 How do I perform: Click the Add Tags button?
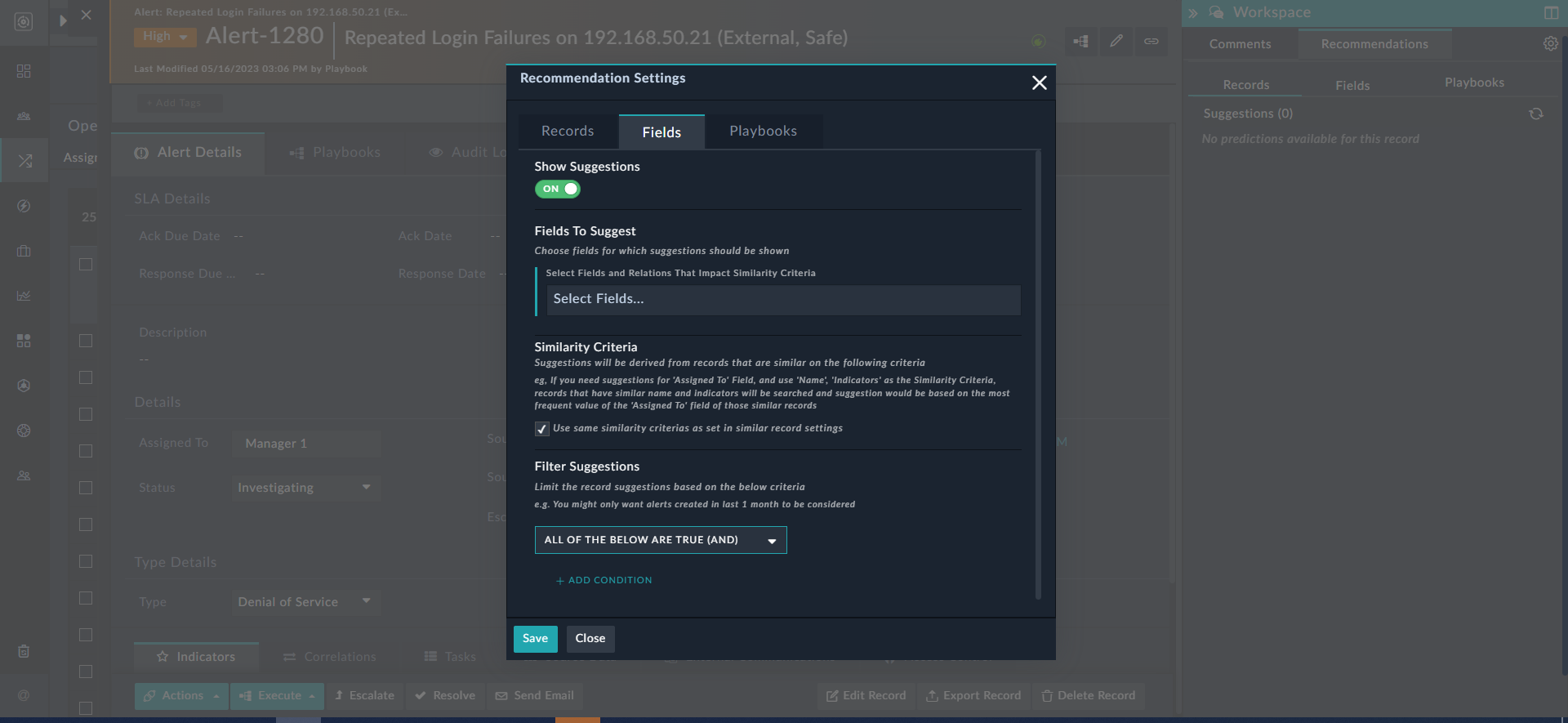coord(179,103)
